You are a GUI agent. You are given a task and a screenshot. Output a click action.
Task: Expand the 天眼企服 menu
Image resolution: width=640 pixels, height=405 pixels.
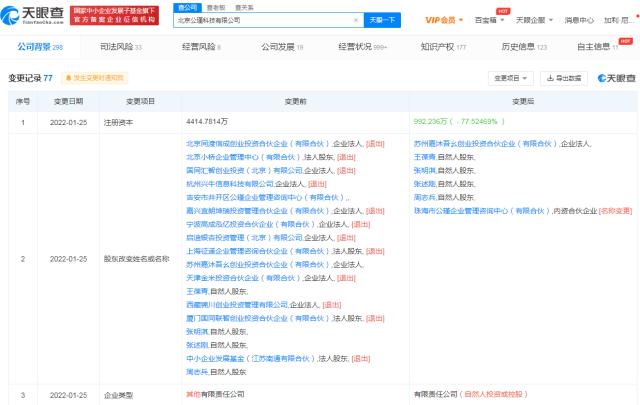tap(536, 19)
